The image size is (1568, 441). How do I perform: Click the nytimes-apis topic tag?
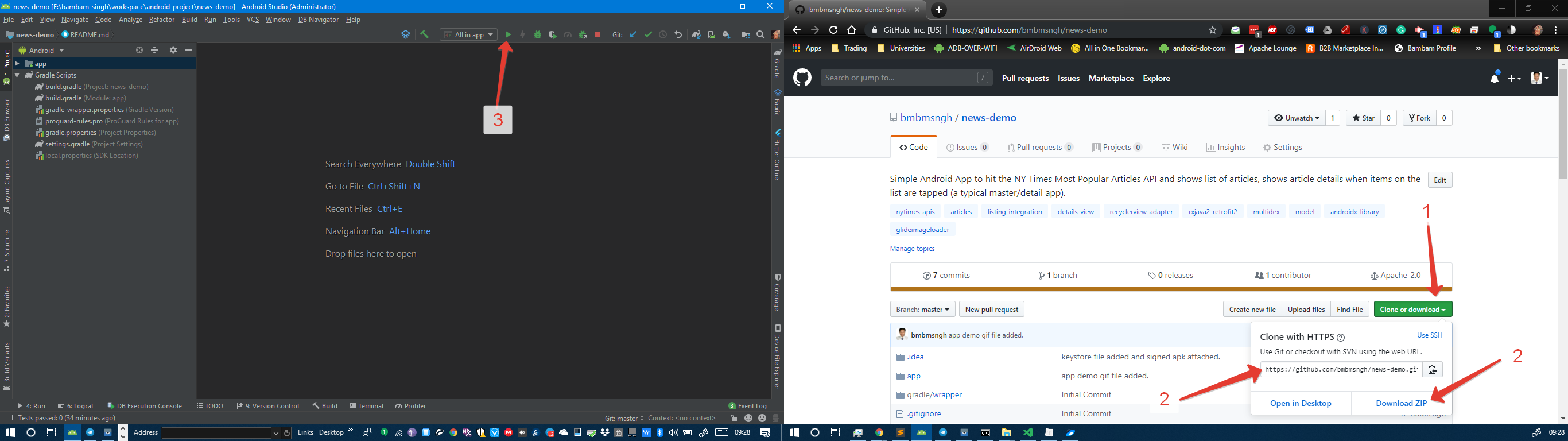[x=915, y=212]
